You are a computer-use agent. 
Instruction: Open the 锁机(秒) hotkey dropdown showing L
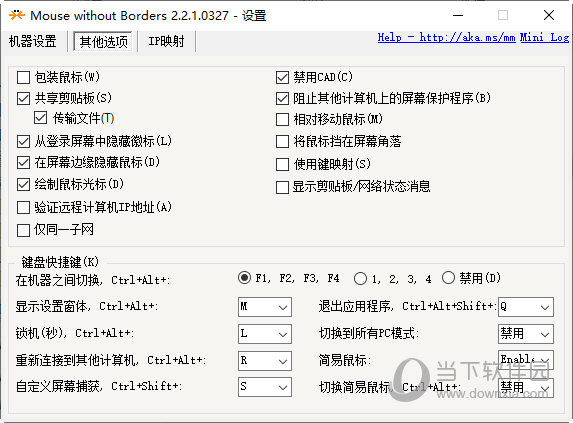tap(265, 334)
